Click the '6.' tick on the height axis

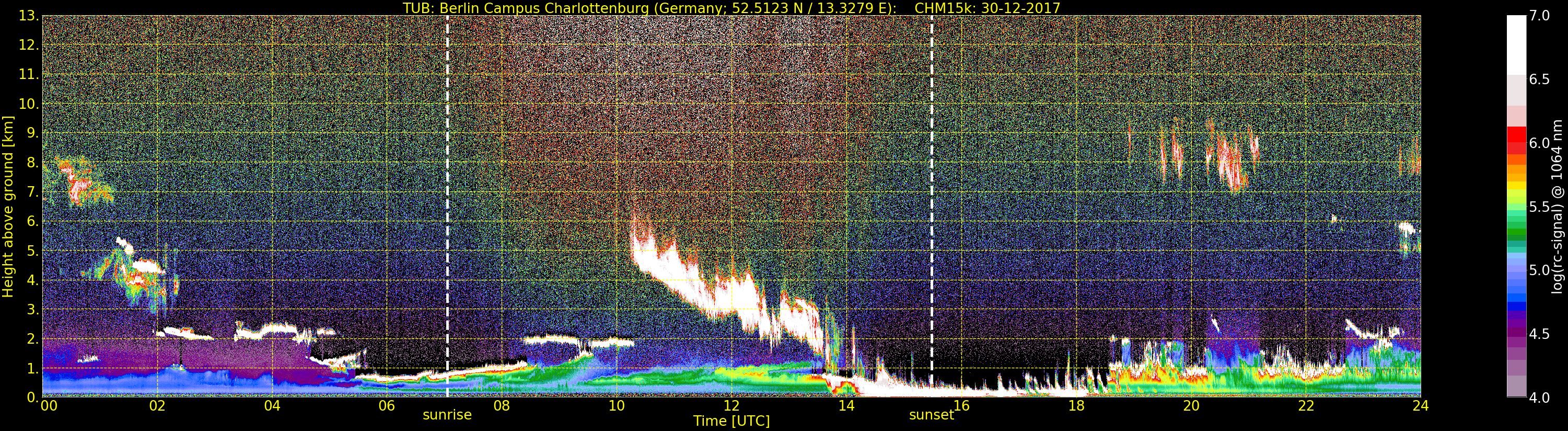click(33, 221)
